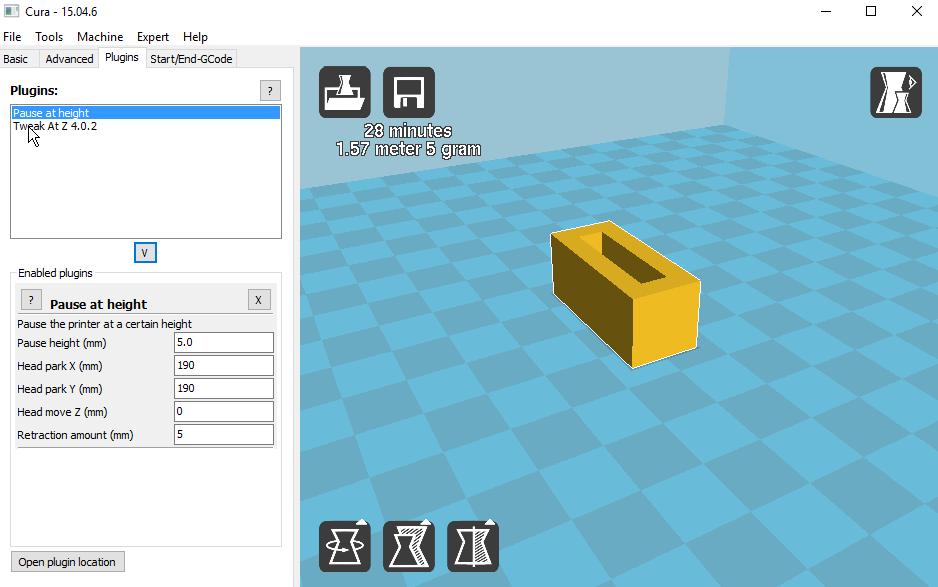
Task: Open help for enabled Pause at height plugin
Action: point(31,299)
